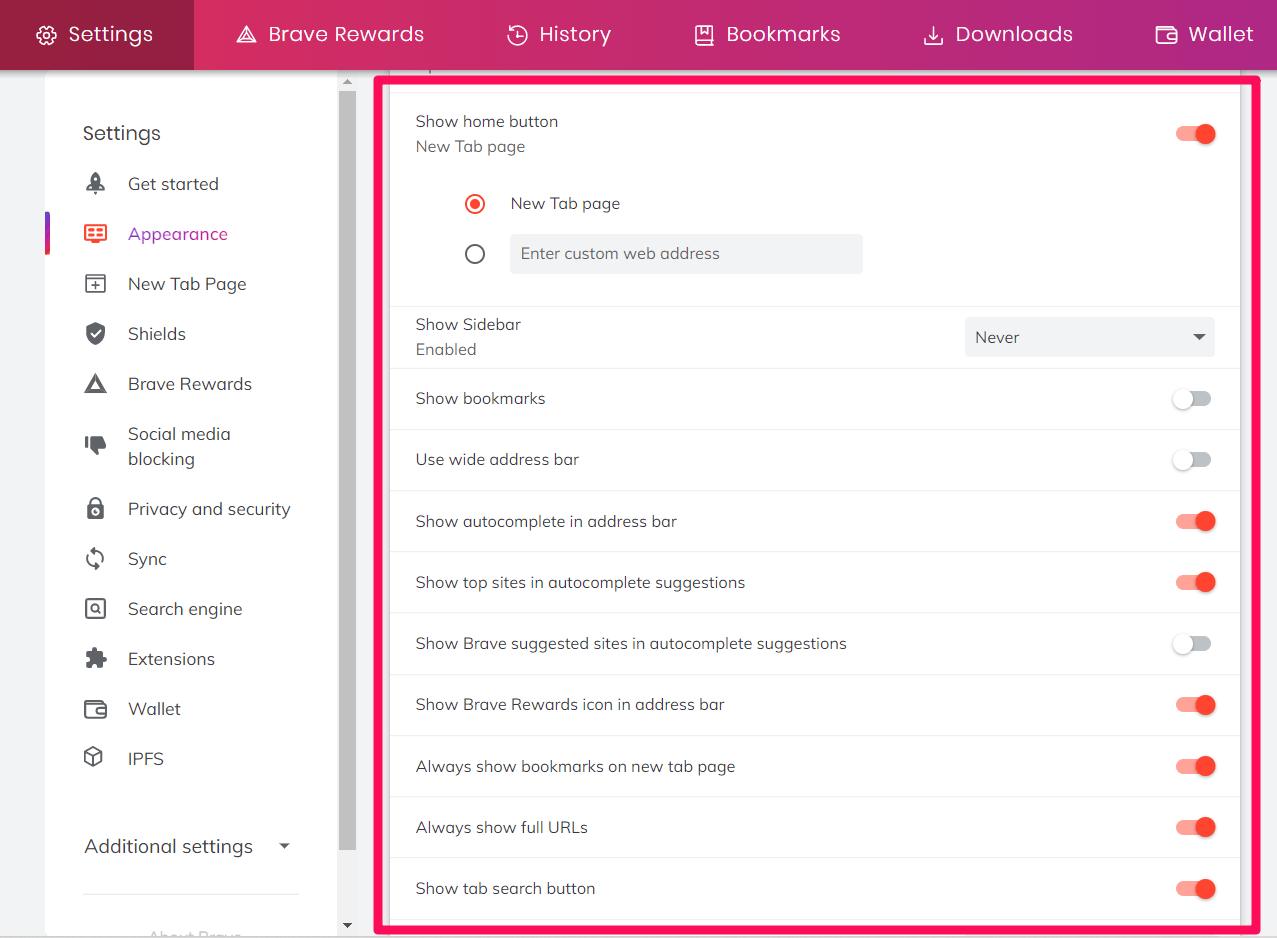Open the Search engine settings link

point(185,608)
